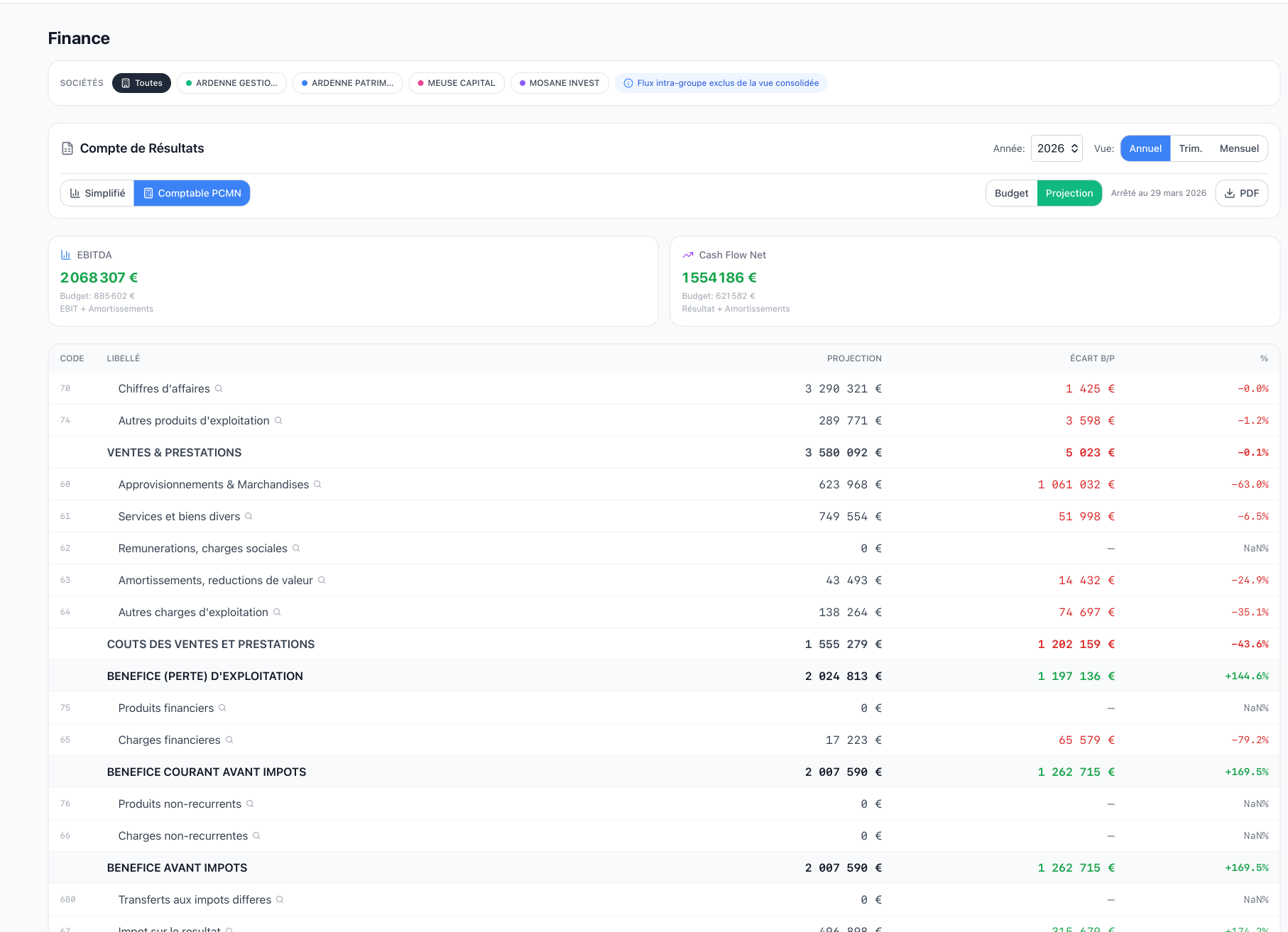This screenshot has width=1288, height=932.
Task: Switch to Simplifié view
Action: (97, 193)
